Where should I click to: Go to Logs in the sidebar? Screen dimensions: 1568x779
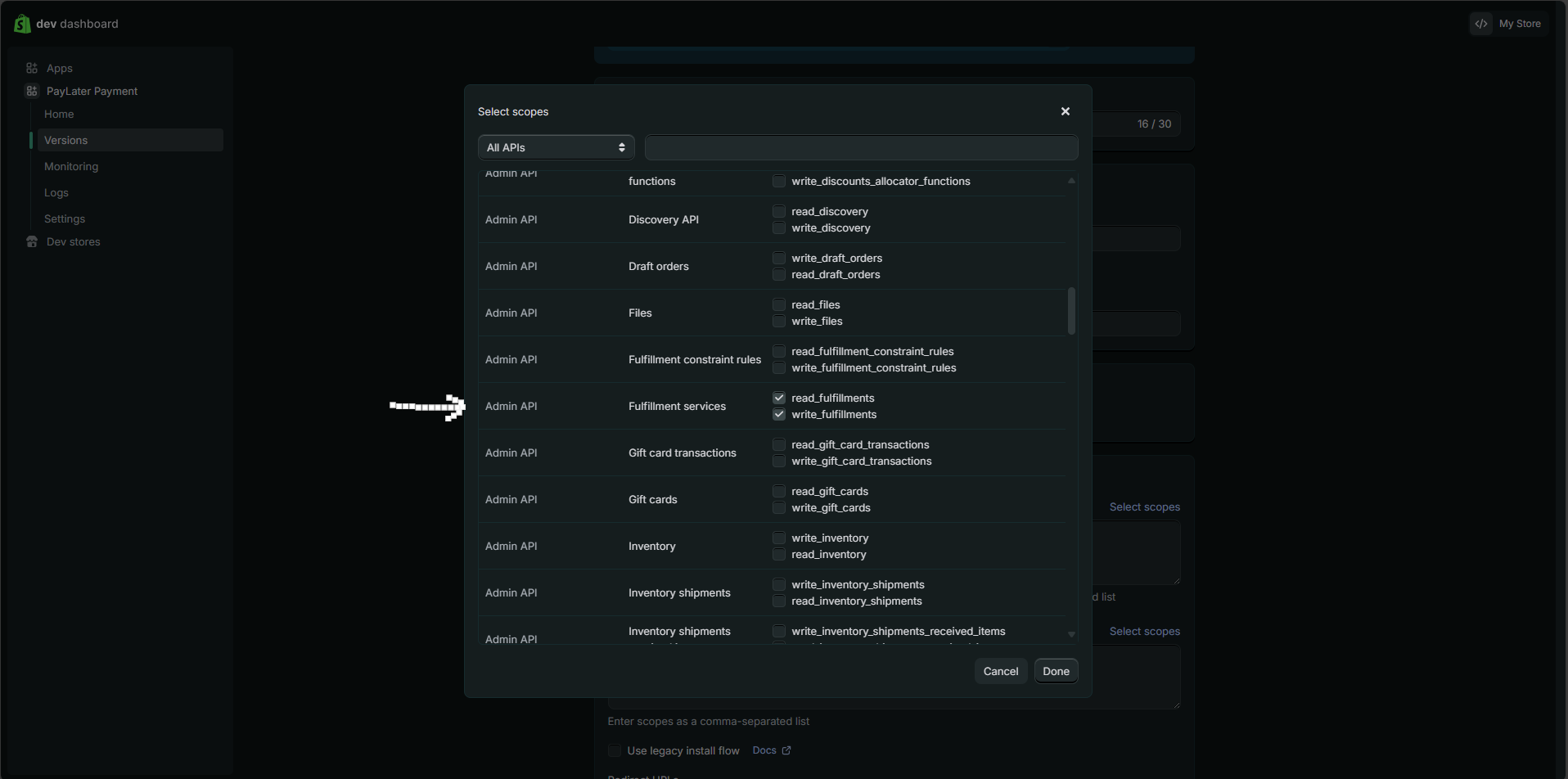(56, 192)
